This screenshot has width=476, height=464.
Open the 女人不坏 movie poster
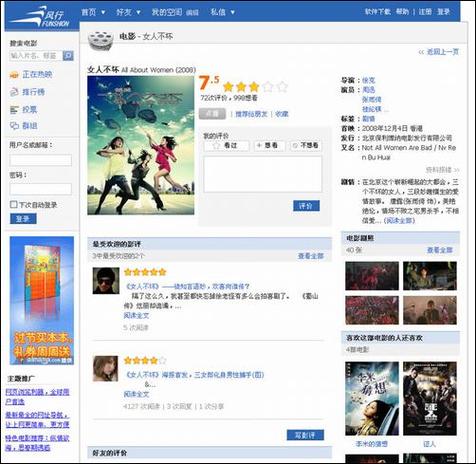coord(141,145)
